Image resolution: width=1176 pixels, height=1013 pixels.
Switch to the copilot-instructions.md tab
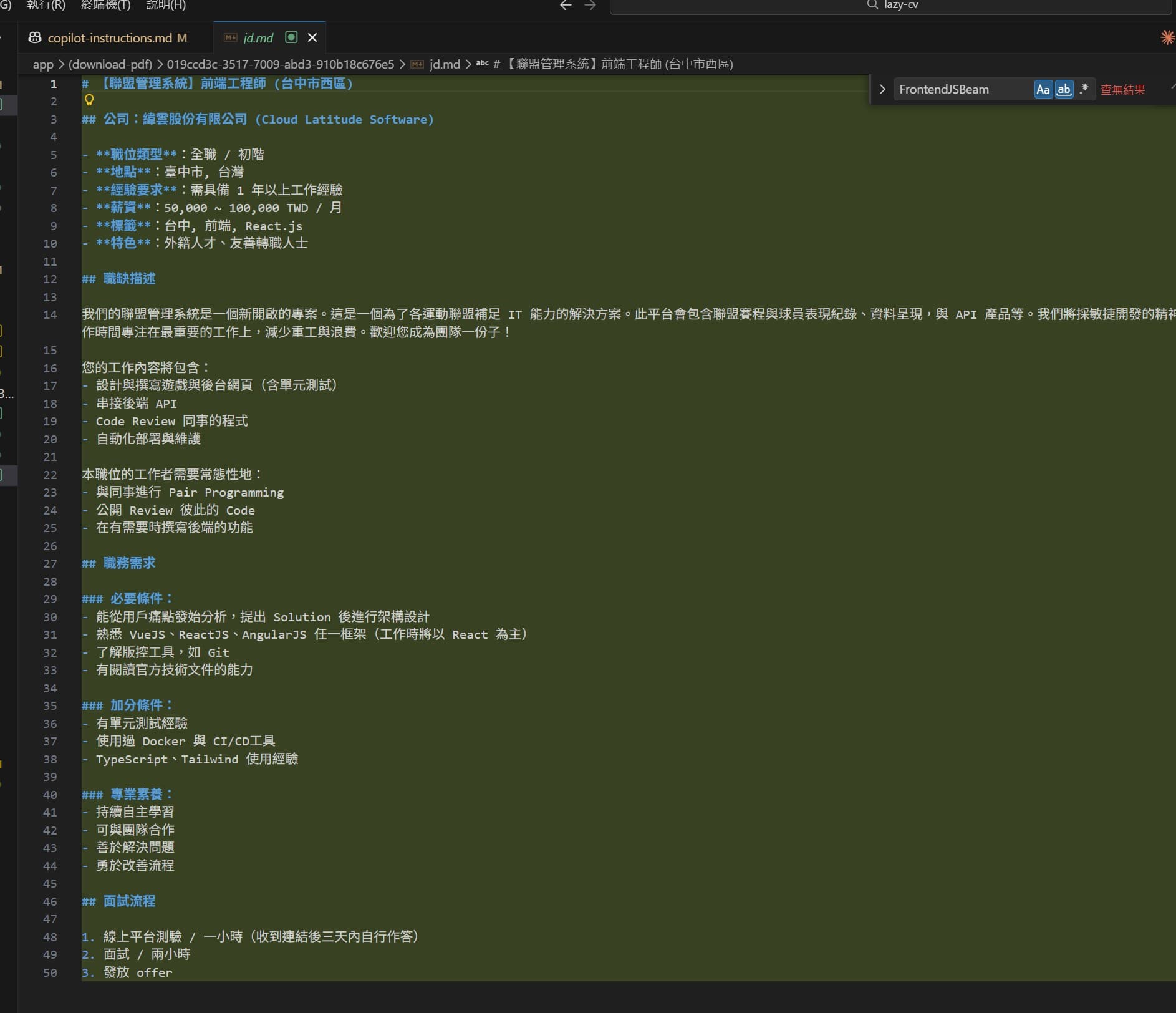(110, 38)
